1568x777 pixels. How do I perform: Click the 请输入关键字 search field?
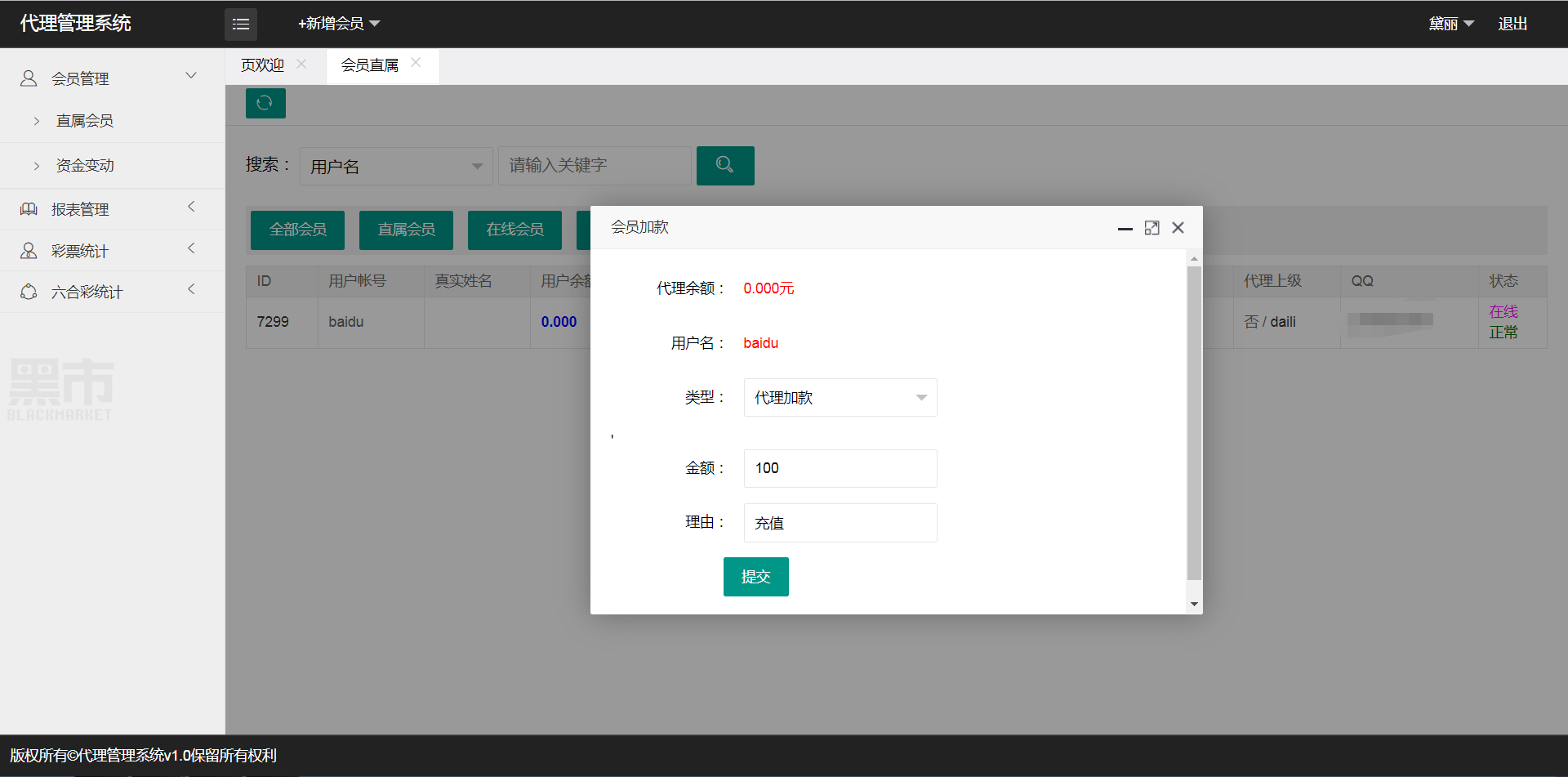(x=595, y=166)
